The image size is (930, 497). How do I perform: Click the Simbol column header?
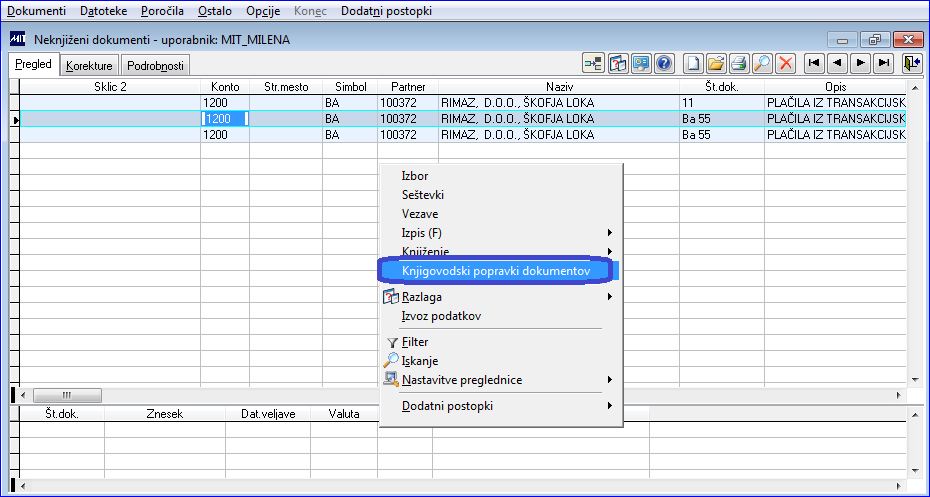350,87
